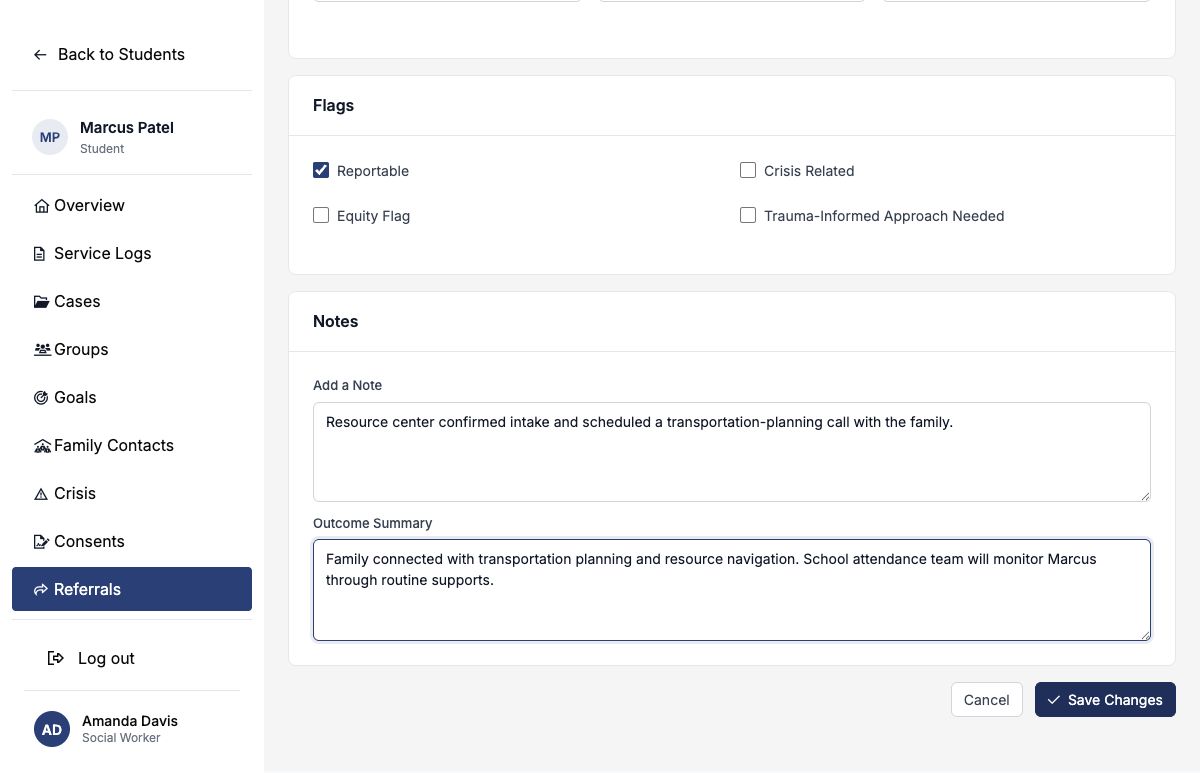Click the Equity Flag label text
Image resolution: width=1200 pixels, height=773 pixels.
(x=373, y=216)
